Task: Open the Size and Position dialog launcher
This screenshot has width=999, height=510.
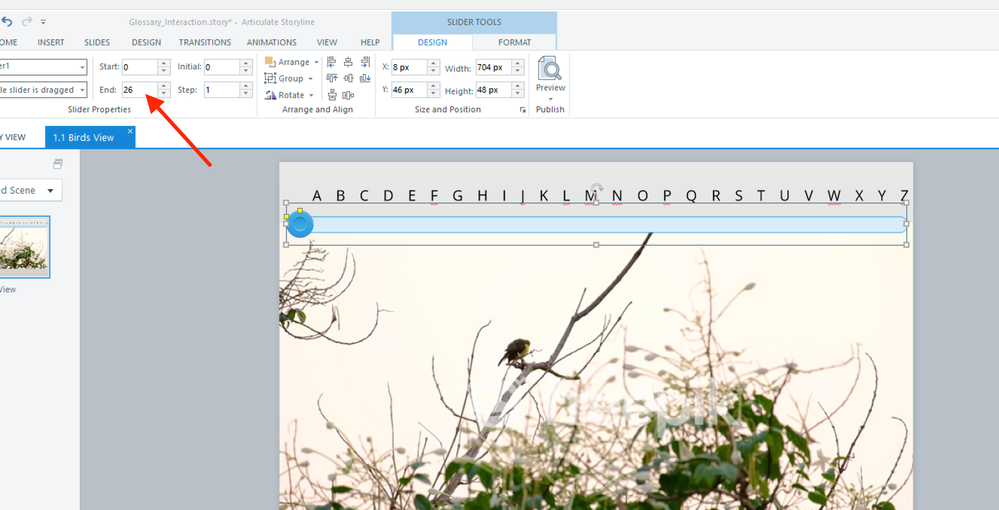Action: coord(522,110)
